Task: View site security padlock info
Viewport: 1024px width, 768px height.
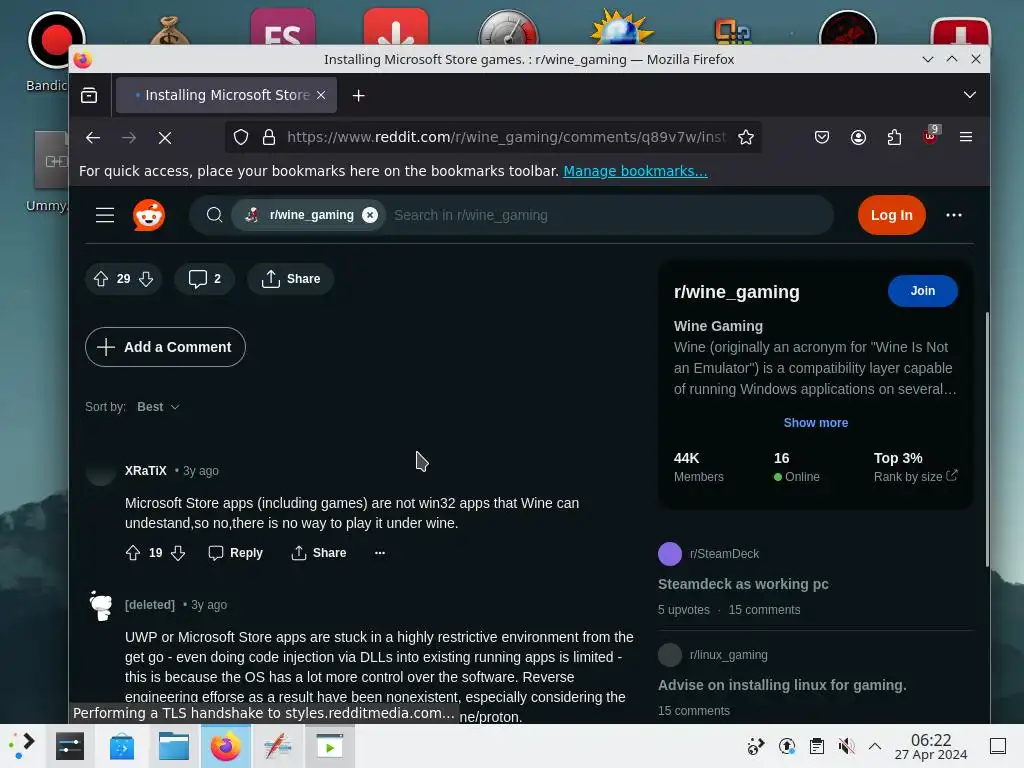Action: click(268, 137)
